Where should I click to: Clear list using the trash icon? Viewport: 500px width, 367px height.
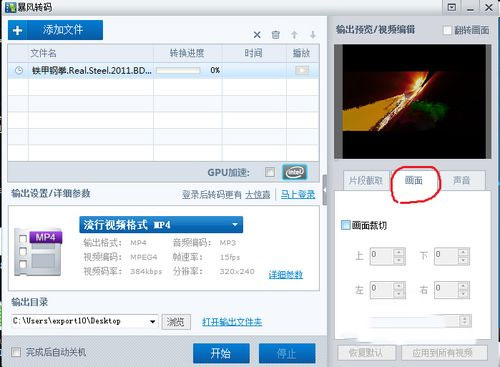pos(276,35)
